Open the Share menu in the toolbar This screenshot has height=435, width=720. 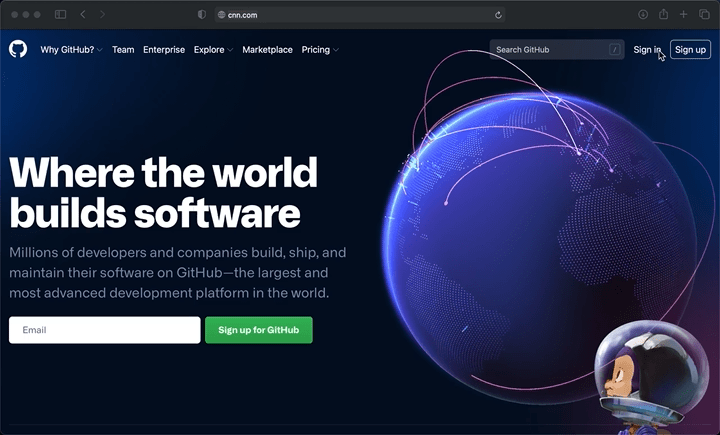(663, 15)
